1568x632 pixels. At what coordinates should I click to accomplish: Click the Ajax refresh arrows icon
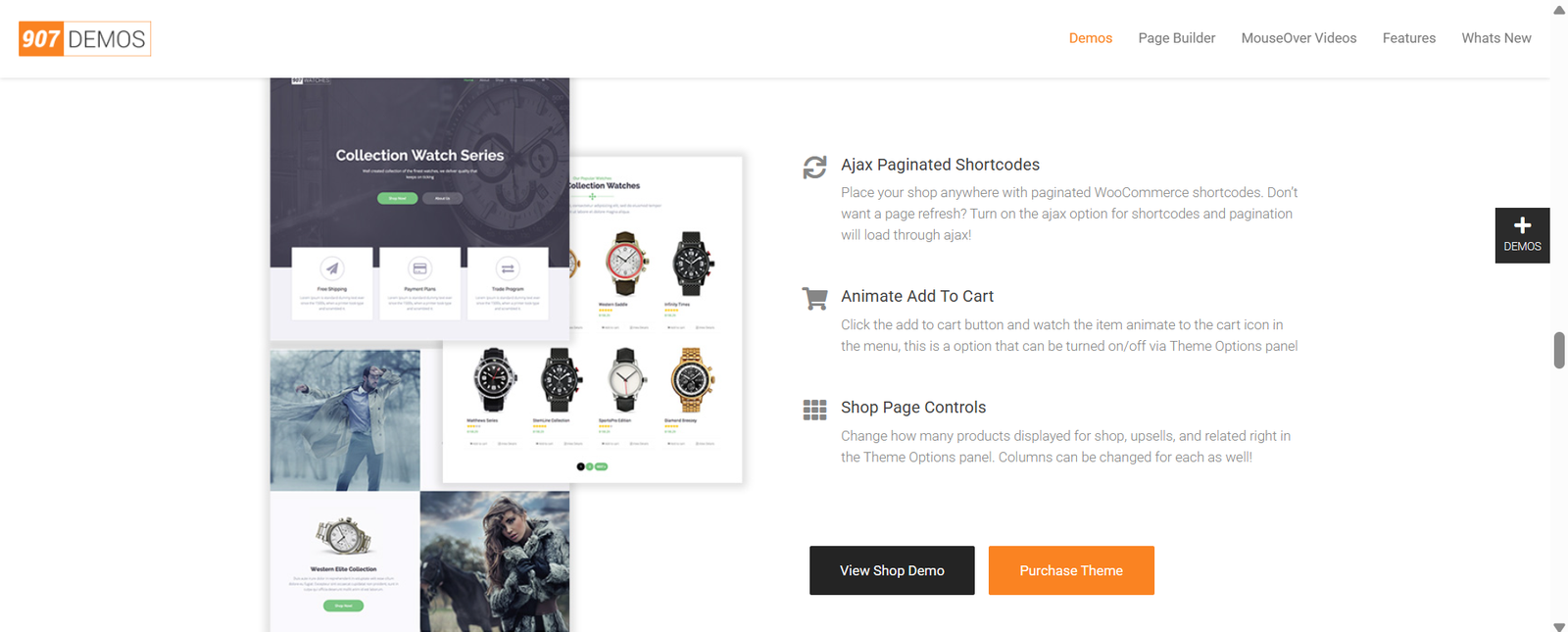click(814, 168)
